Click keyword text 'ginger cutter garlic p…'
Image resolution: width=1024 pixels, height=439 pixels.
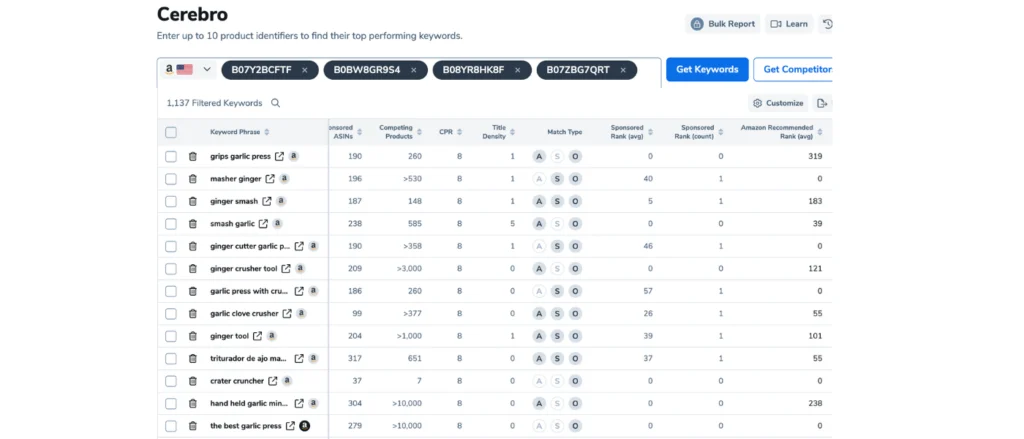point(250,246)
